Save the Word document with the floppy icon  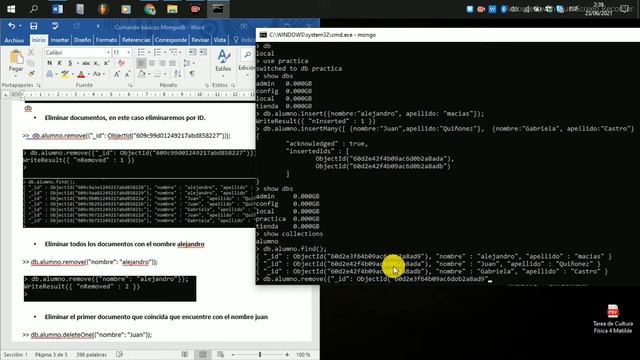tap(33, 26)
